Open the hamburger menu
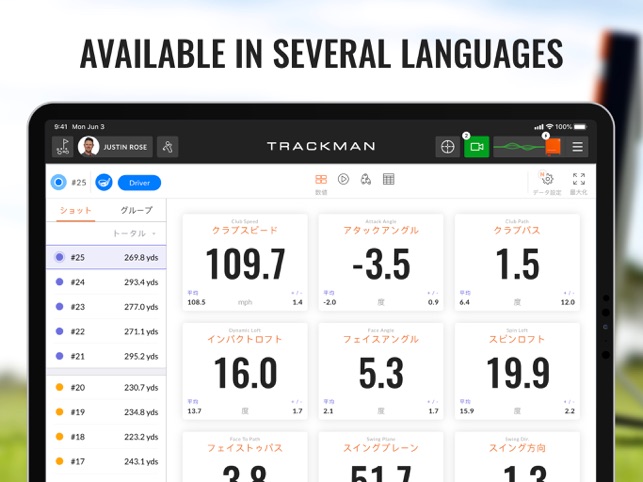This screenshot has height=482, width=643. 577,146
